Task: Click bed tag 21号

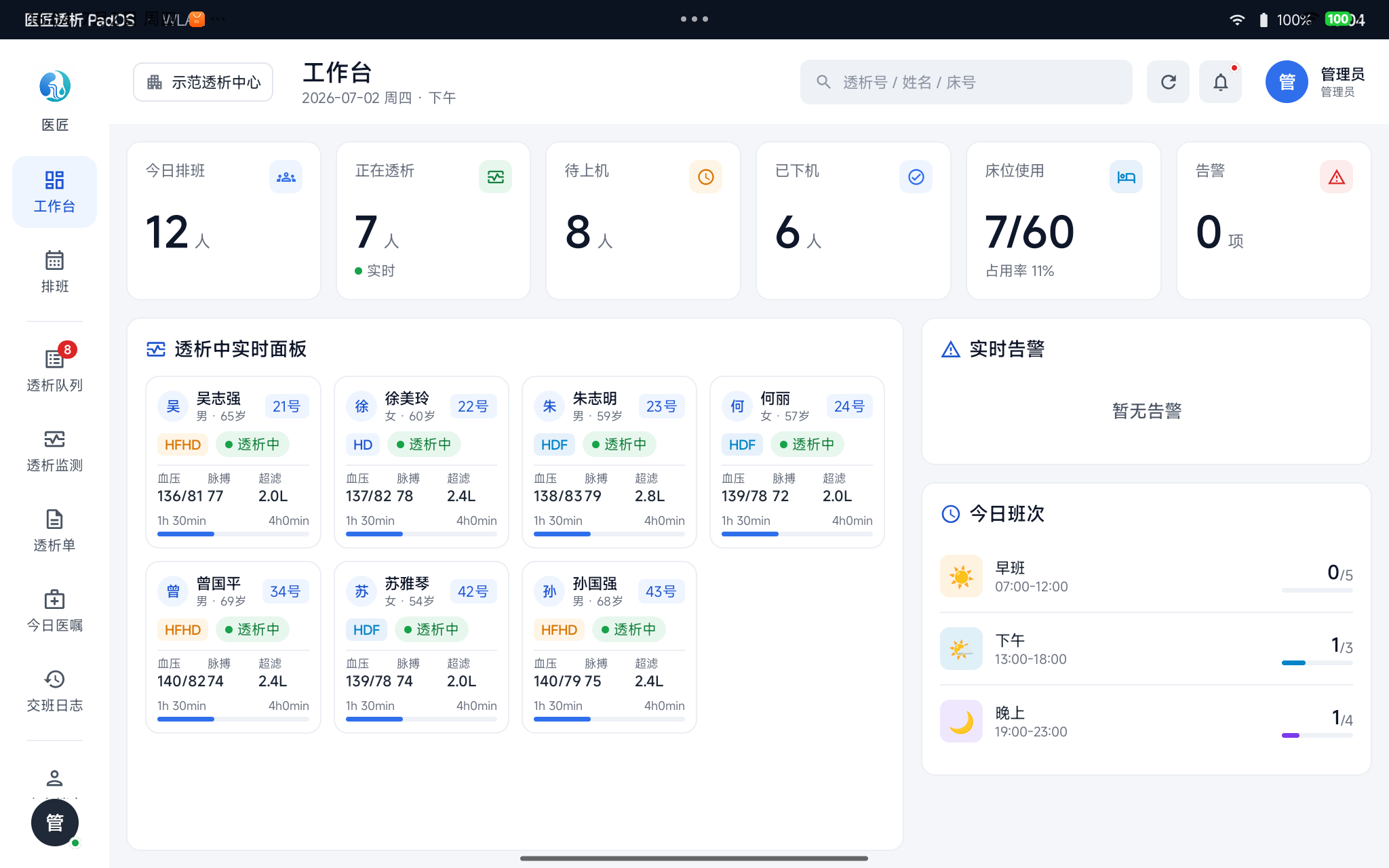Action: 286,406
